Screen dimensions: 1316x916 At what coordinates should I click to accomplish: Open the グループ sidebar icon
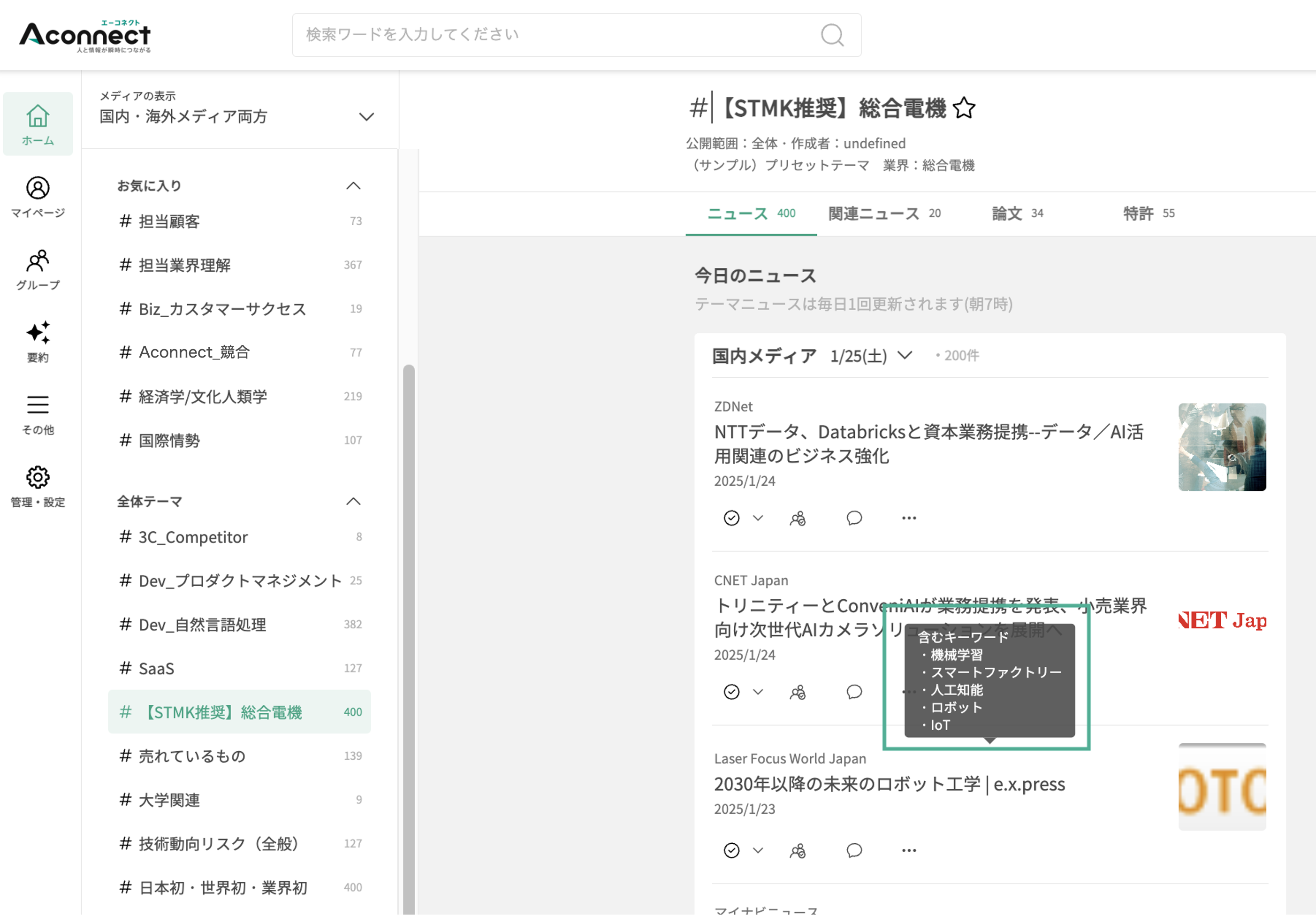click(x=38, y=269)
